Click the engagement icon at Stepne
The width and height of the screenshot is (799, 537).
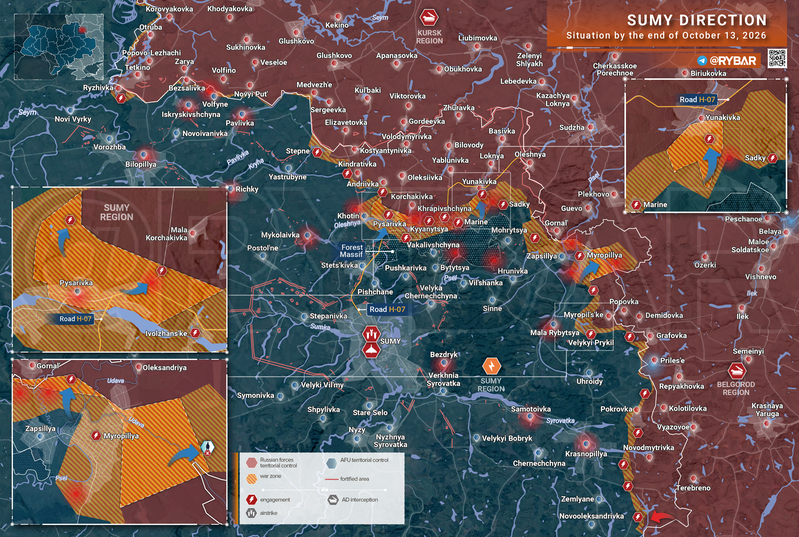pos(317,151)
